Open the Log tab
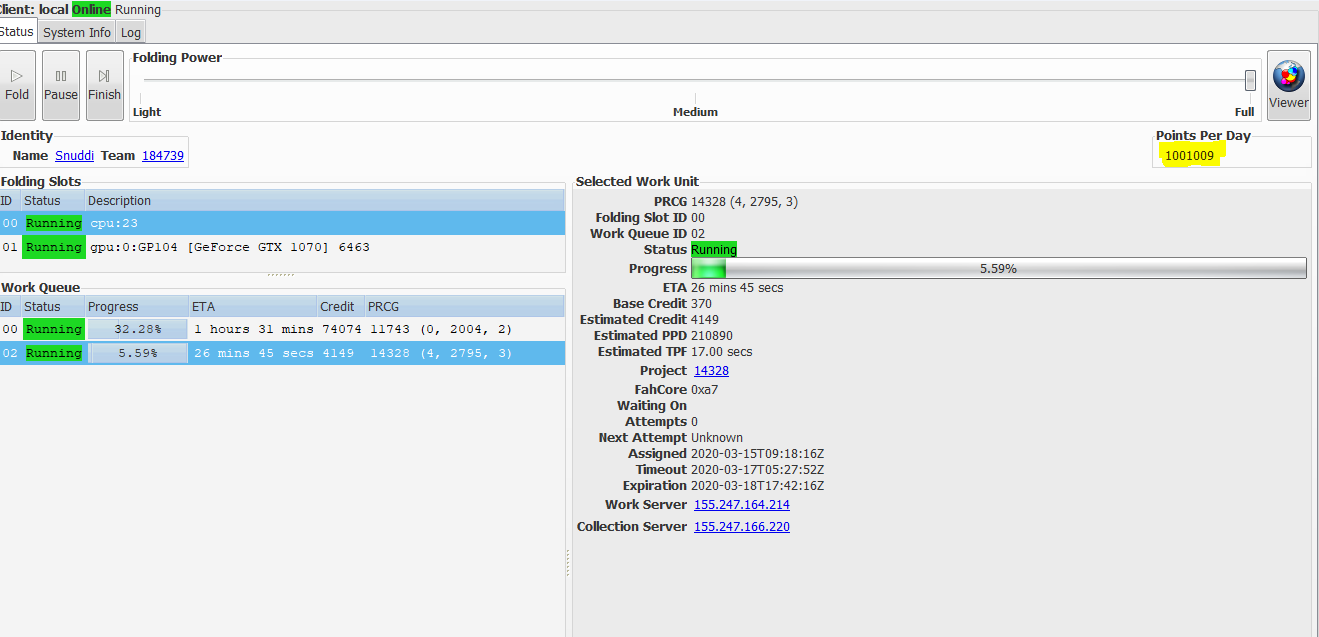This screenshot has height=637, width=1319. tap(131, 32)
